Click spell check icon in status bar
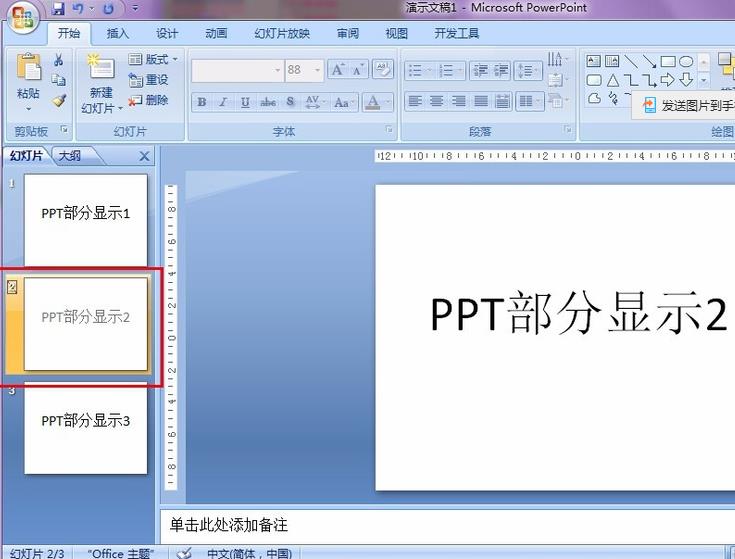This screenshot has width=735, height=559. coord(184,553)
